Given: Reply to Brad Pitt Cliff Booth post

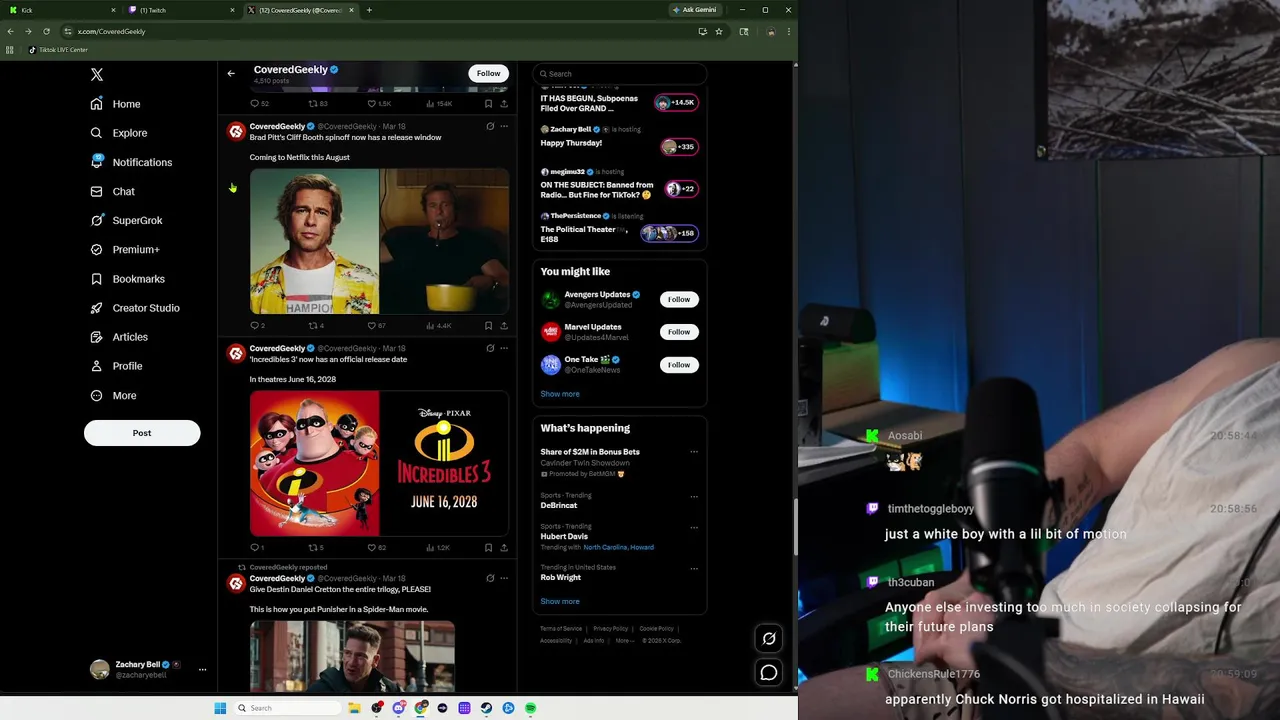Looking at the screenshot, I should coord(257,325).
